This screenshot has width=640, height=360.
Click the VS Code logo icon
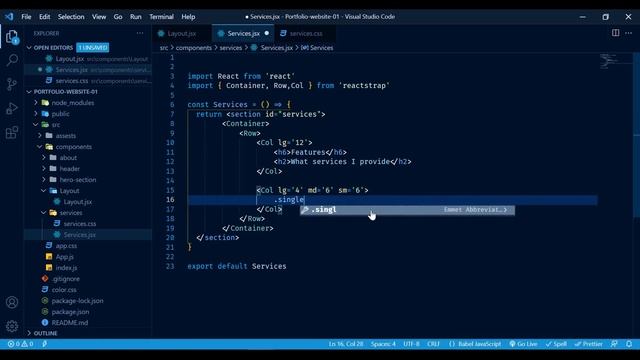coord(9,17)
